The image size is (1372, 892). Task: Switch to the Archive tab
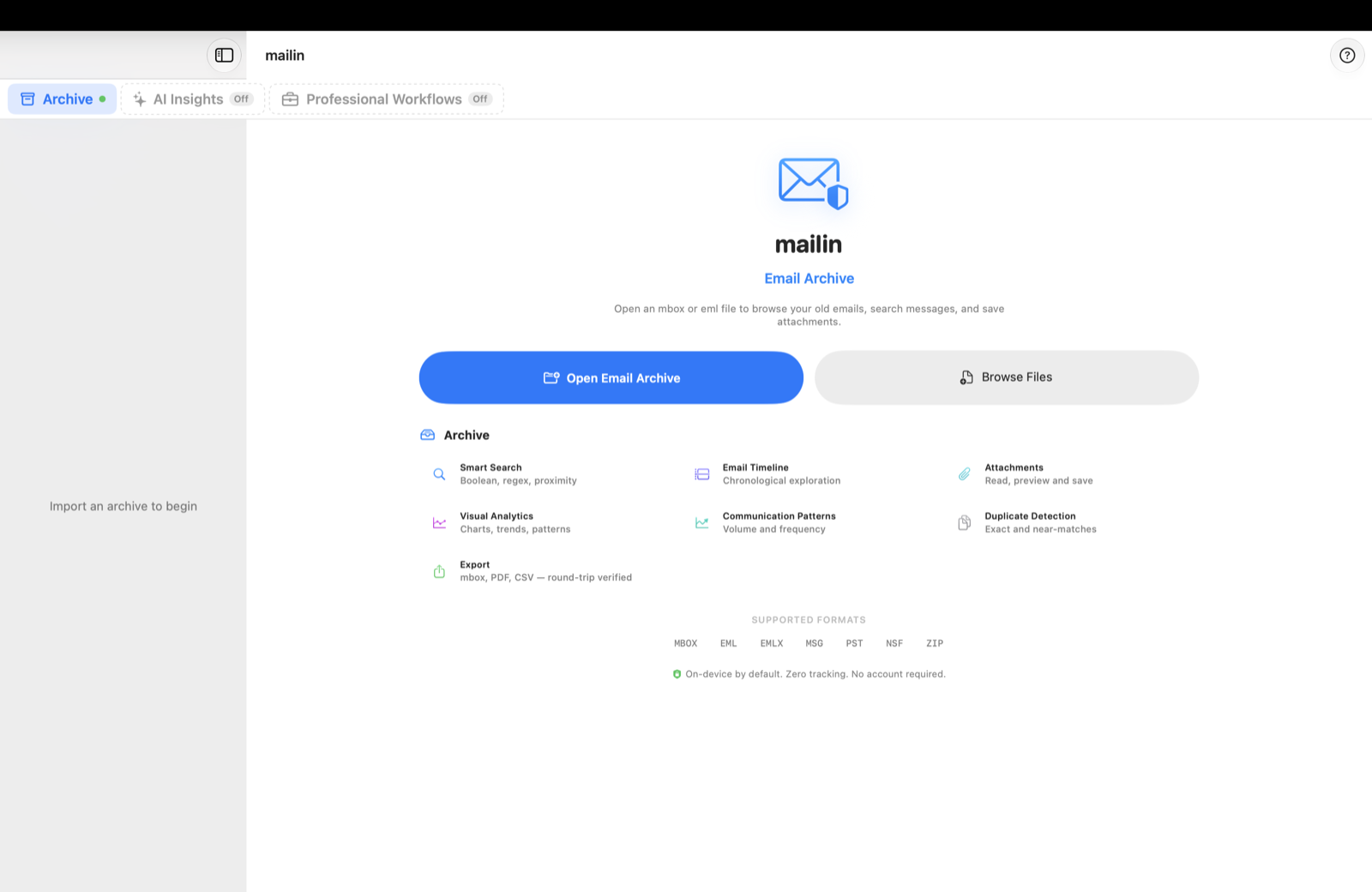point(63,99)
